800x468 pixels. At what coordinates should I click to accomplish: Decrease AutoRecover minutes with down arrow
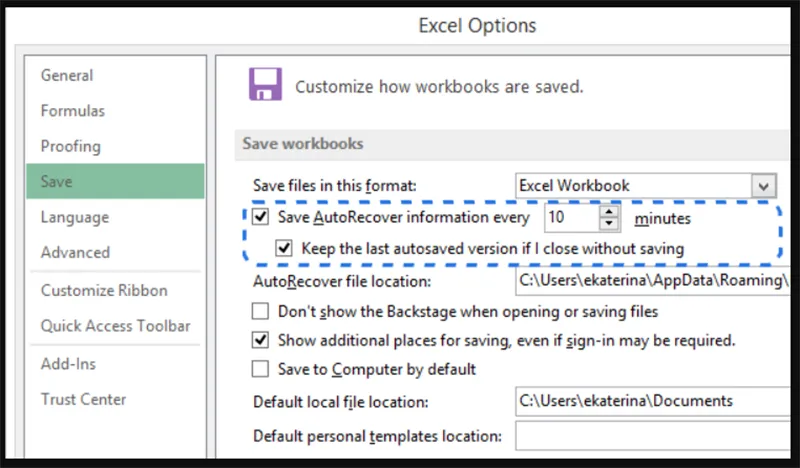(x=609, y=224)
